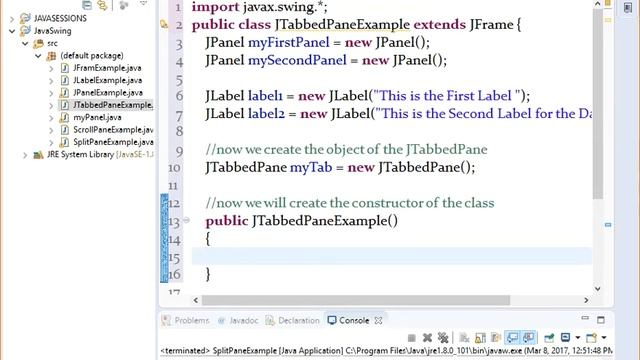Select JTabbedPaneExample.java in Package Explorer

113,105
